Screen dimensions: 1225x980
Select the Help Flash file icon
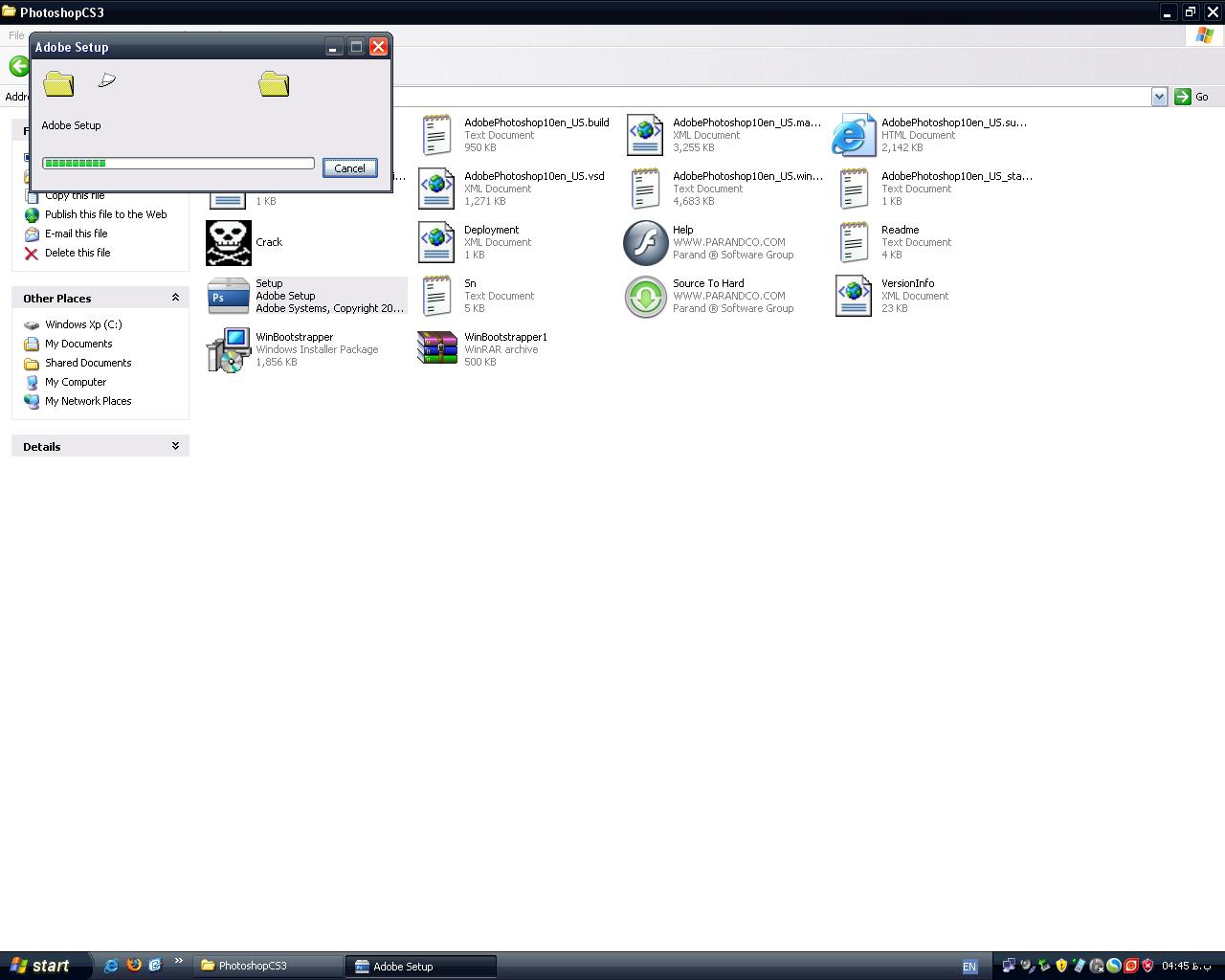point(645,243)
